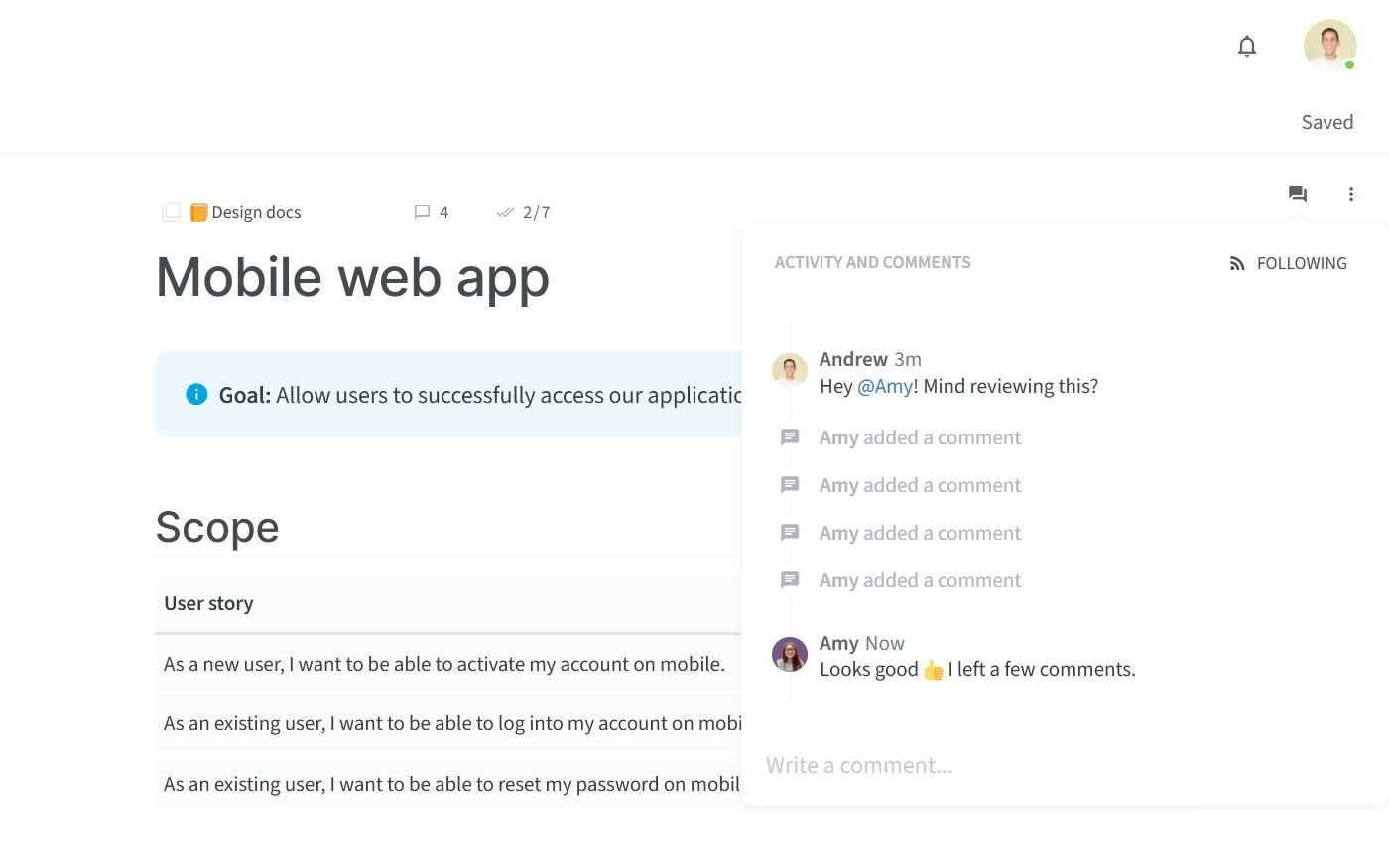Click the info icon in the Goal callout
1389x868 pixels.
point(196,395)
